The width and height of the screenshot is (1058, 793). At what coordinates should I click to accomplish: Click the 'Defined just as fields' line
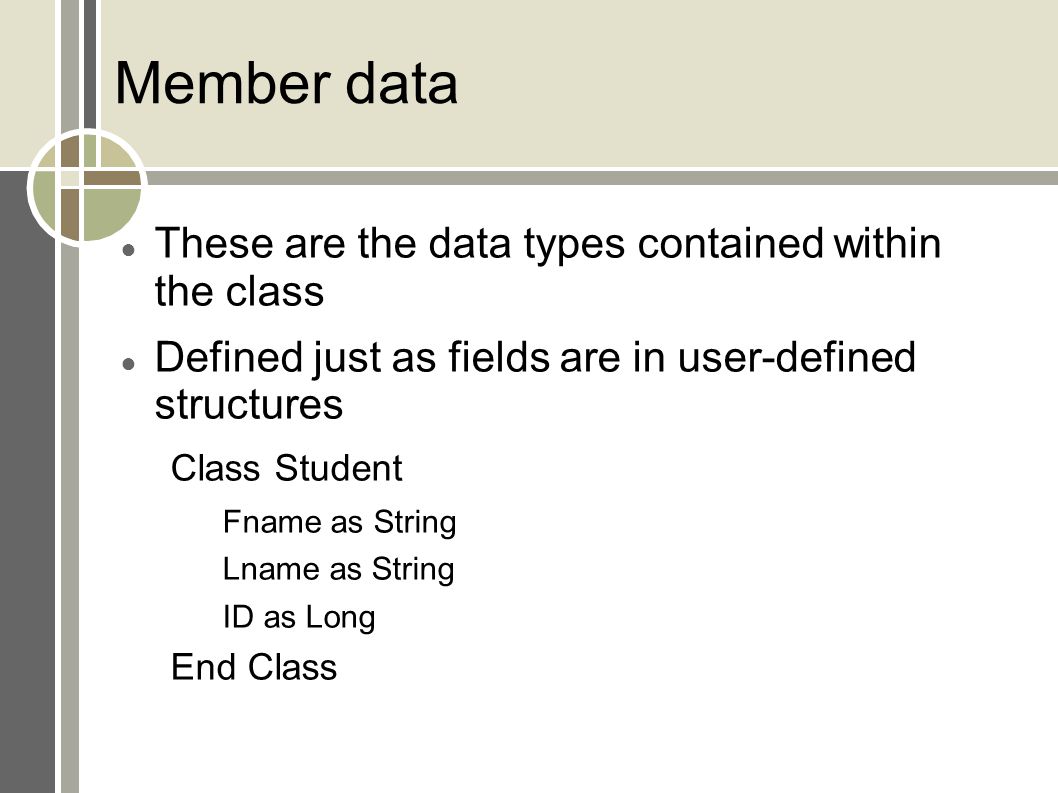point(535,356)
